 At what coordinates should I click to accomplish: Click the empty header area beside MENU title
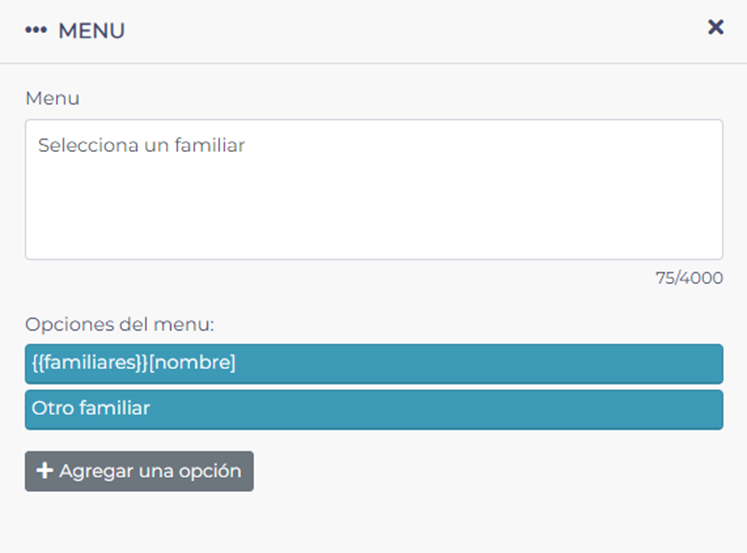(400, 31)
